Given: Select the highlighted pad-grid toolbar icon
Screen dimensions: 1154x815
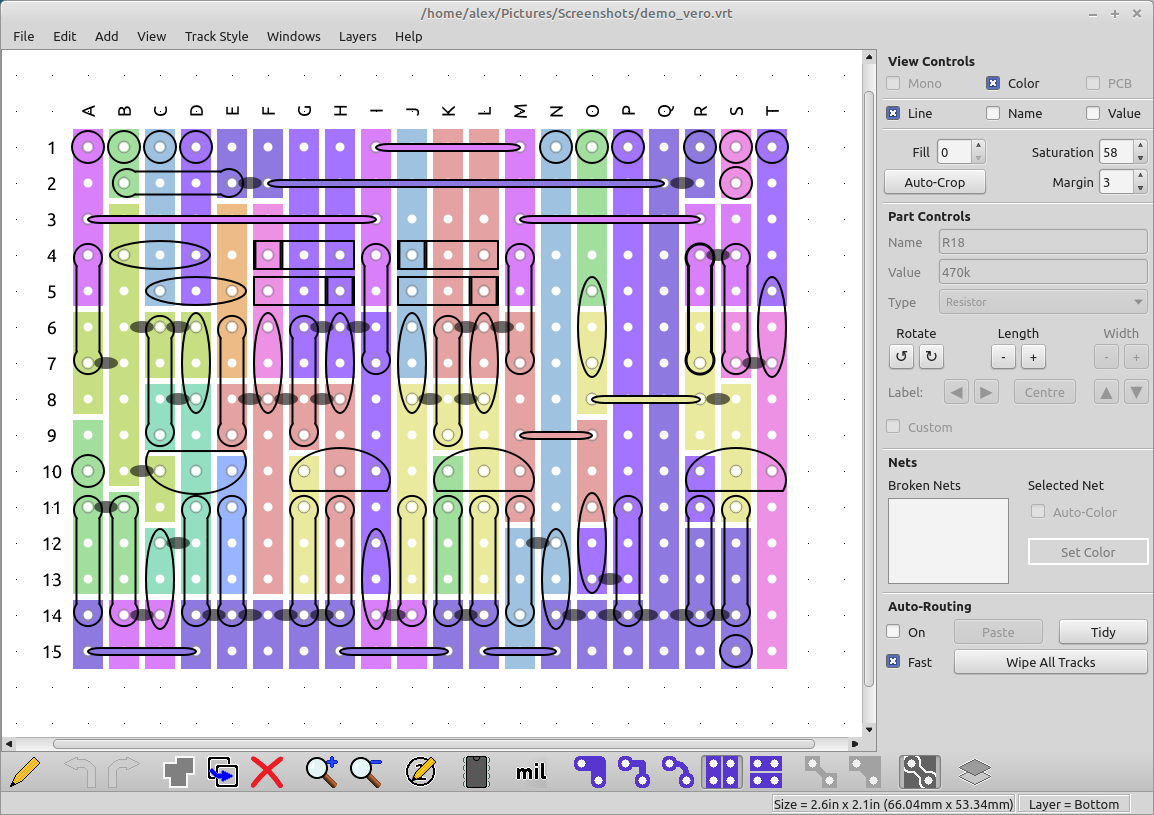Looking at the screenshot, I should click(722, 771).
